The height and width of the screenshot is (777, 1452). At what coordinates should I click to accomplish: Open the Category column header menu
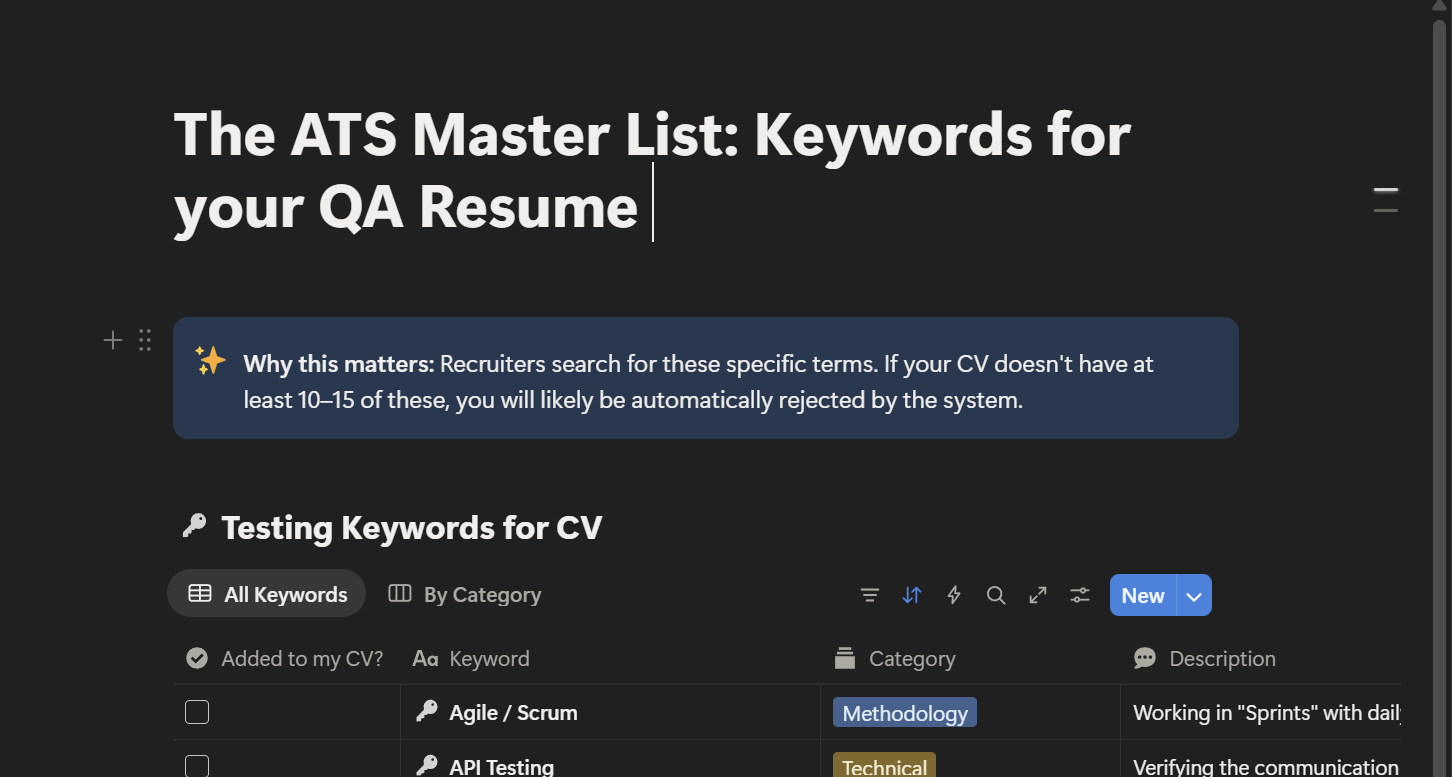[911, 658]
